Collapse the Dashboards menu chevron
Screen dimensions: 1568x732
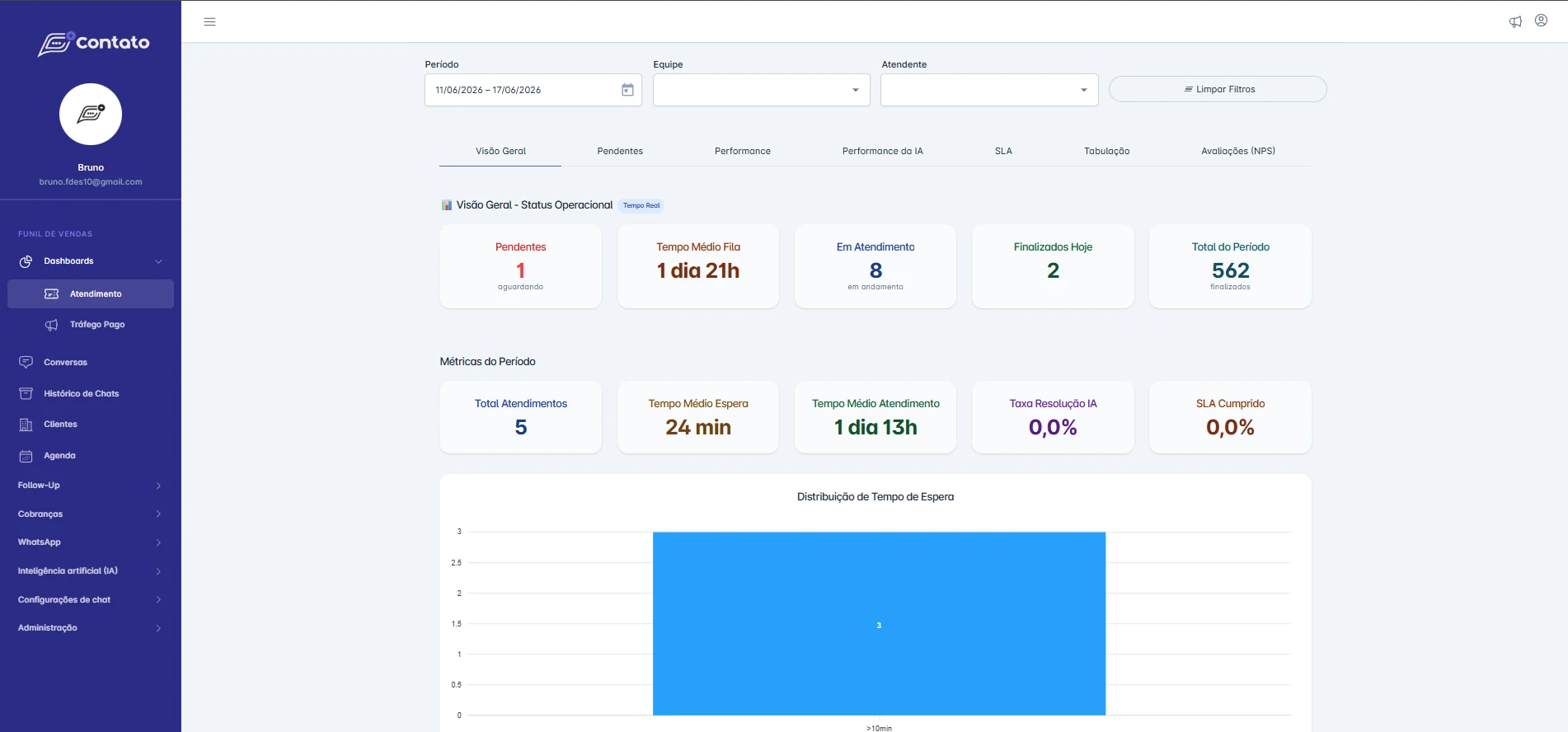pyautogui.click(x=158, y=261)
